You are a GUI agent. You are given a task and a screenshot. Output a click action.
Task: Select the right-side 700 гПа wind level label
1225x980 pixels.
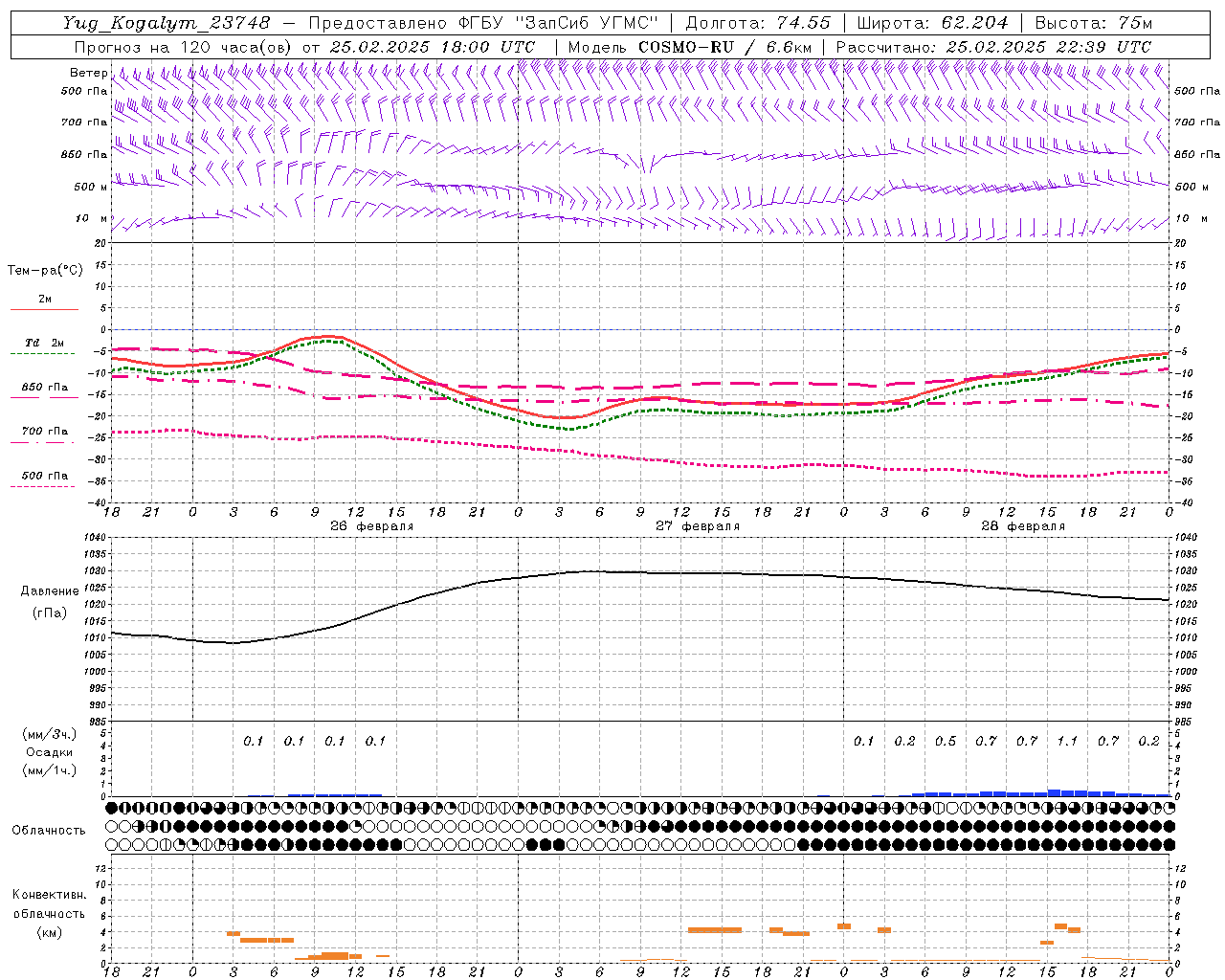coord(1197,122)
